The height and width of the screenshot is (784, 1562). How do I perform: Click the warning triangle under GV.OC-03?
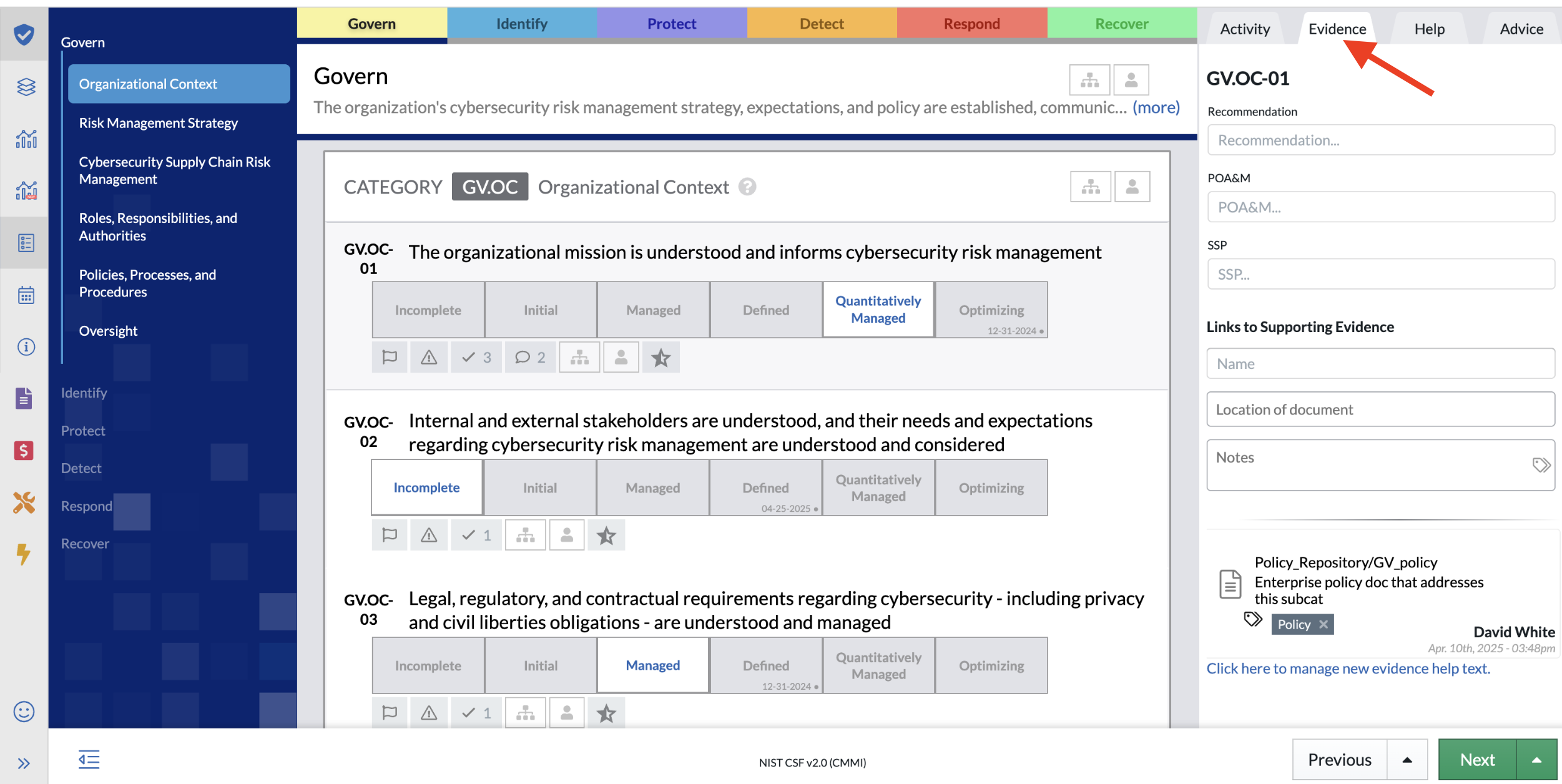[x=429, y=713]
